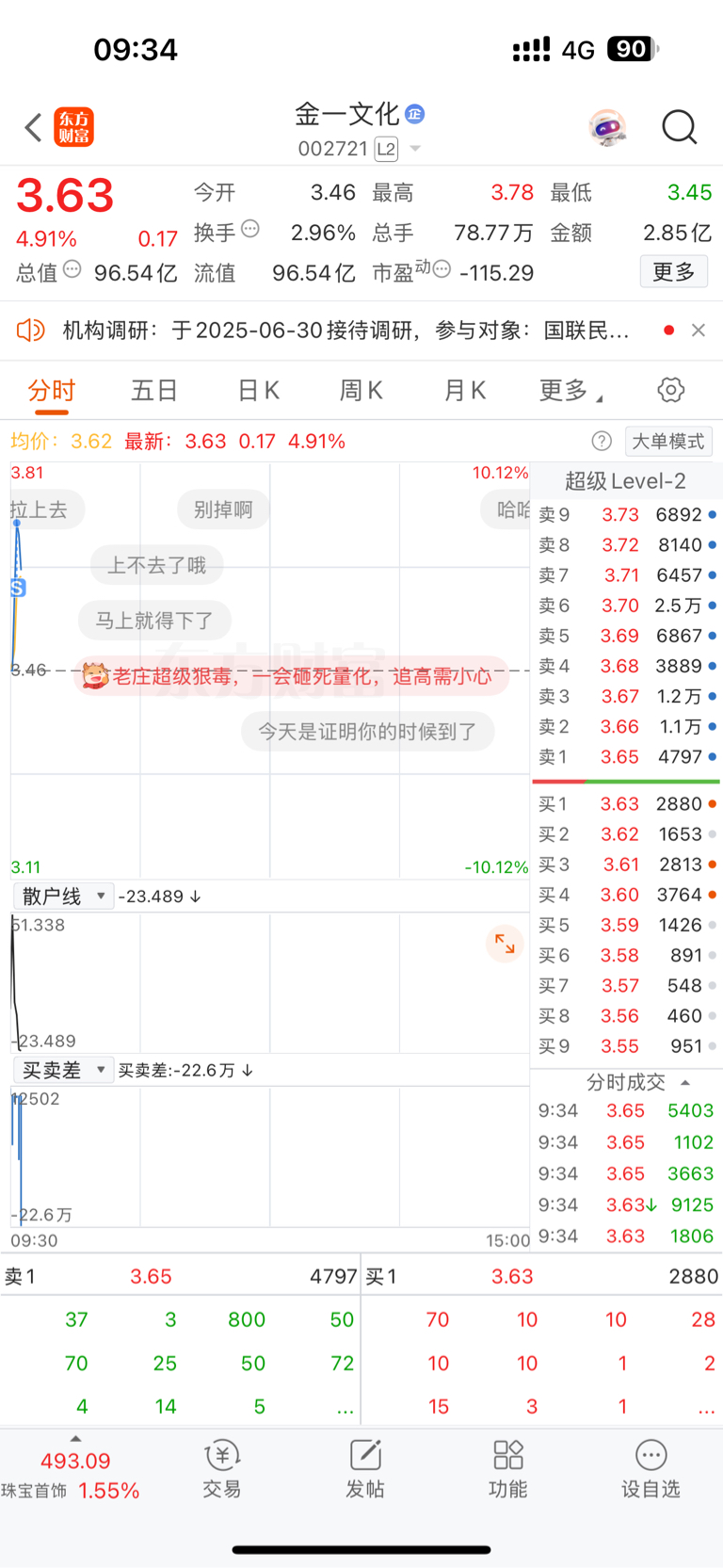This screenshot has width=723, height=1568.
Task: Open the robot assistant avatar
Action: click(x=608, y=127)
